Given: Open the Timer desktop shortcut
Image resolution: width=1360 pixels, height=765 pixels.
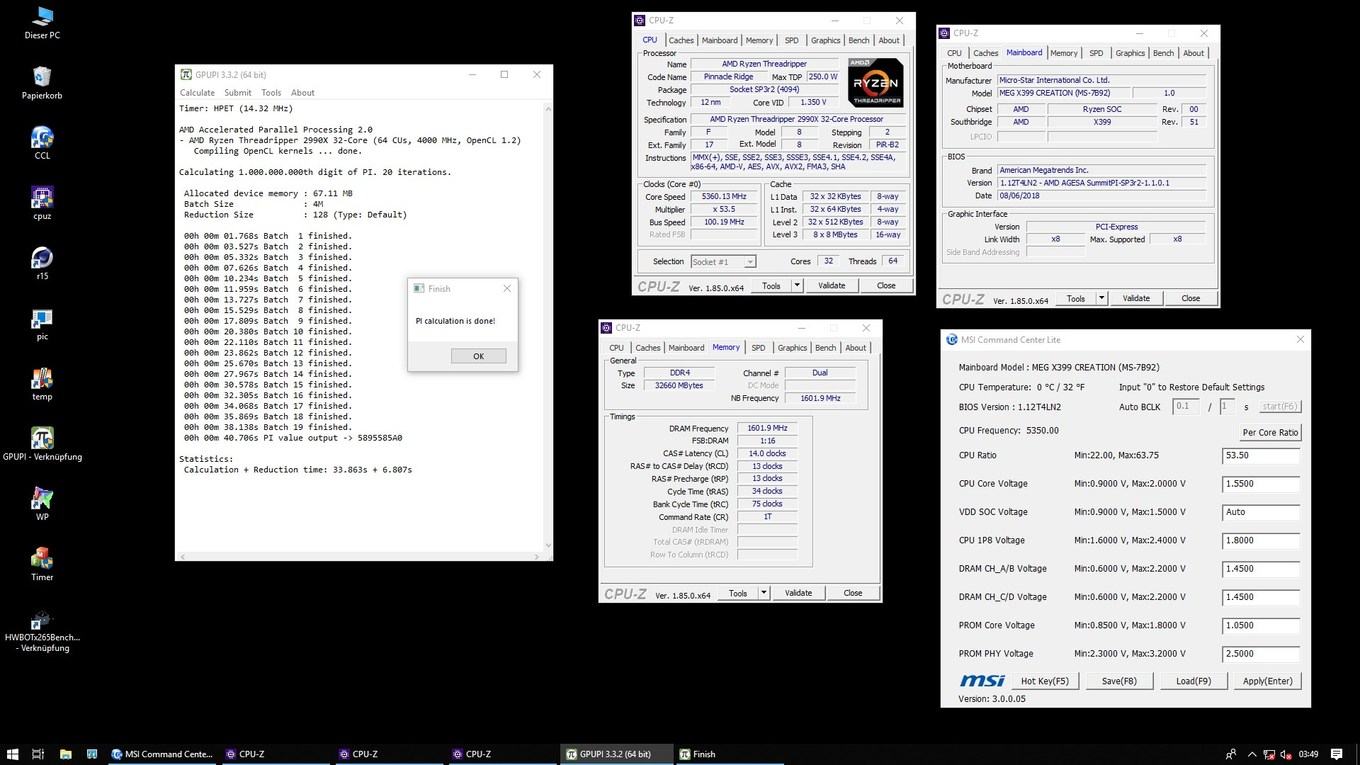Looking at the screenshot, I should coord(42,564).
